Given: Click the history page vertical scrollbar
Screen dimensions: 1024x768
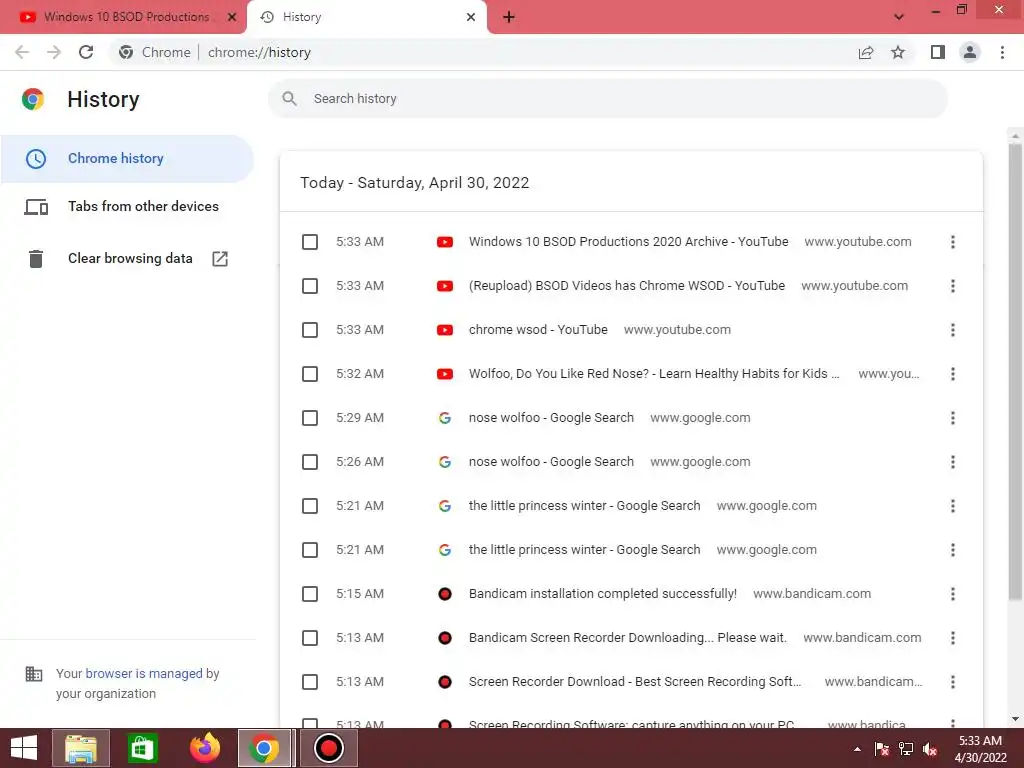Looking at the screenshot, I should (1015, 371).
